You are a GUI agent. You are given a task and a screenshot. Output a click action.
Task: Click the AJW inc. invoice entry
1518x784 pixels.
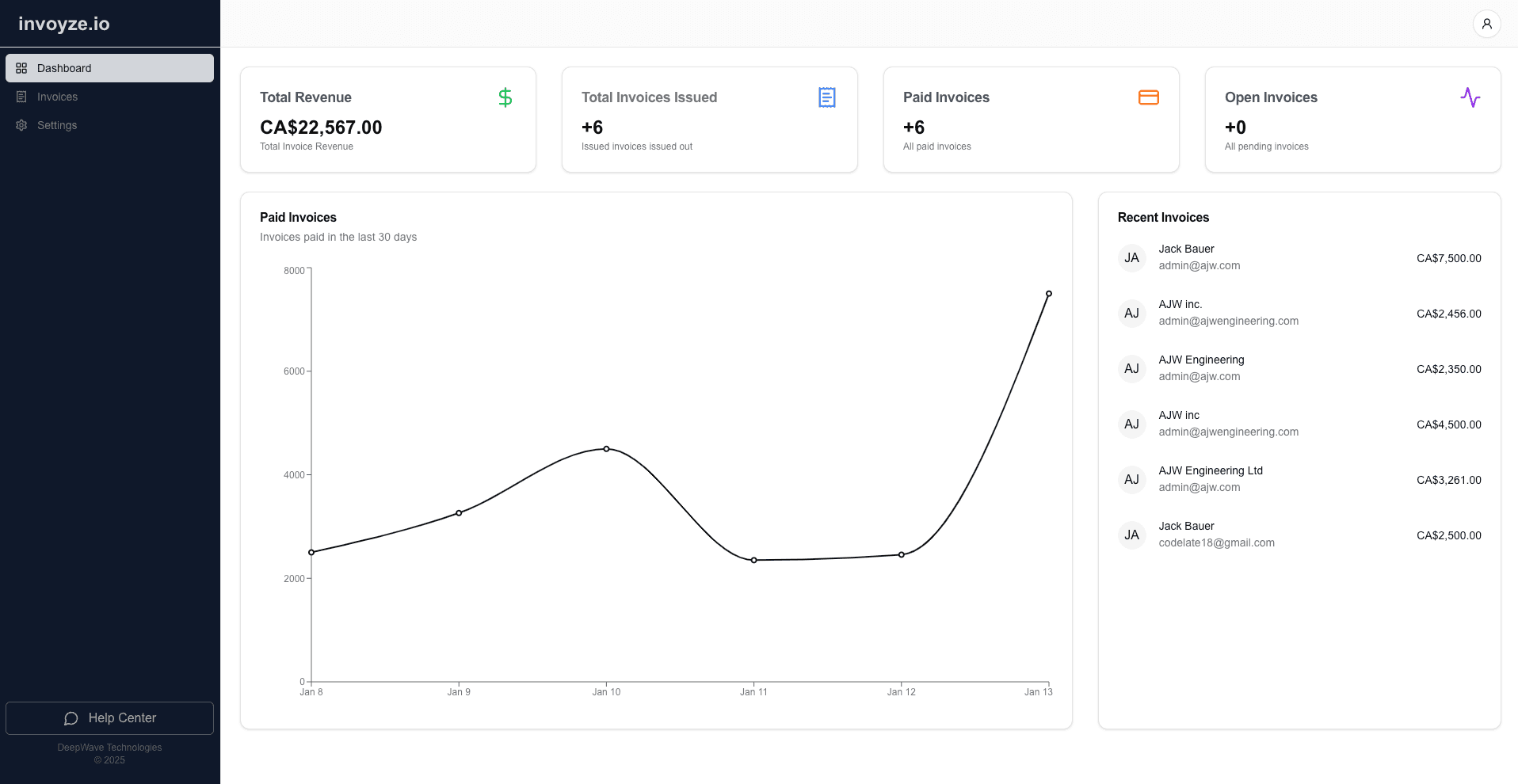1299,314
